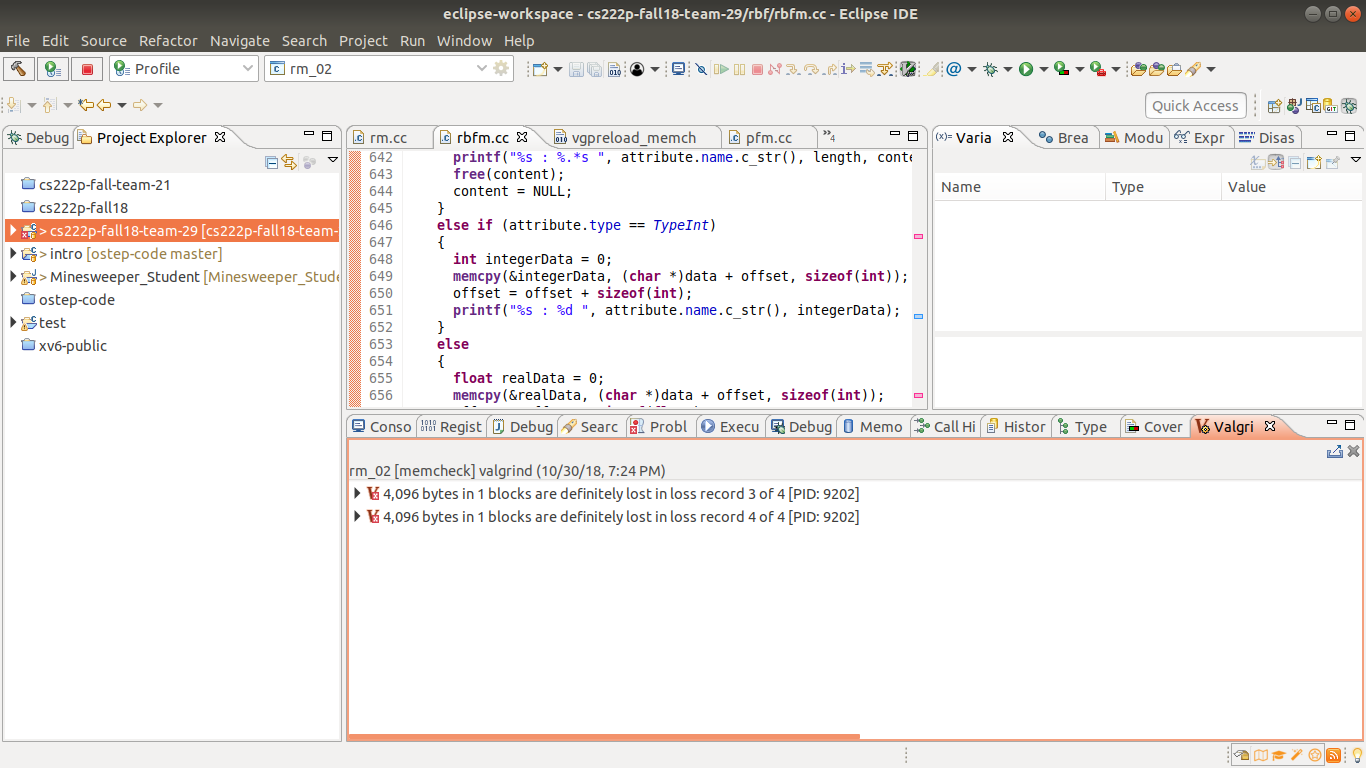Click the Launch in Profile mode button

coord(54,69)
